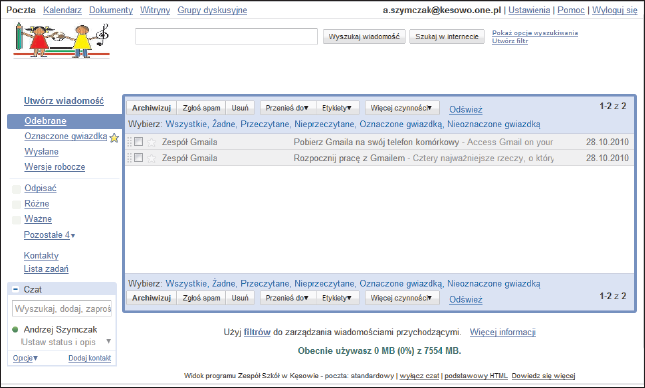Select checkbox for 'Pobierz Gmaila' message

[x=139, y=142]
